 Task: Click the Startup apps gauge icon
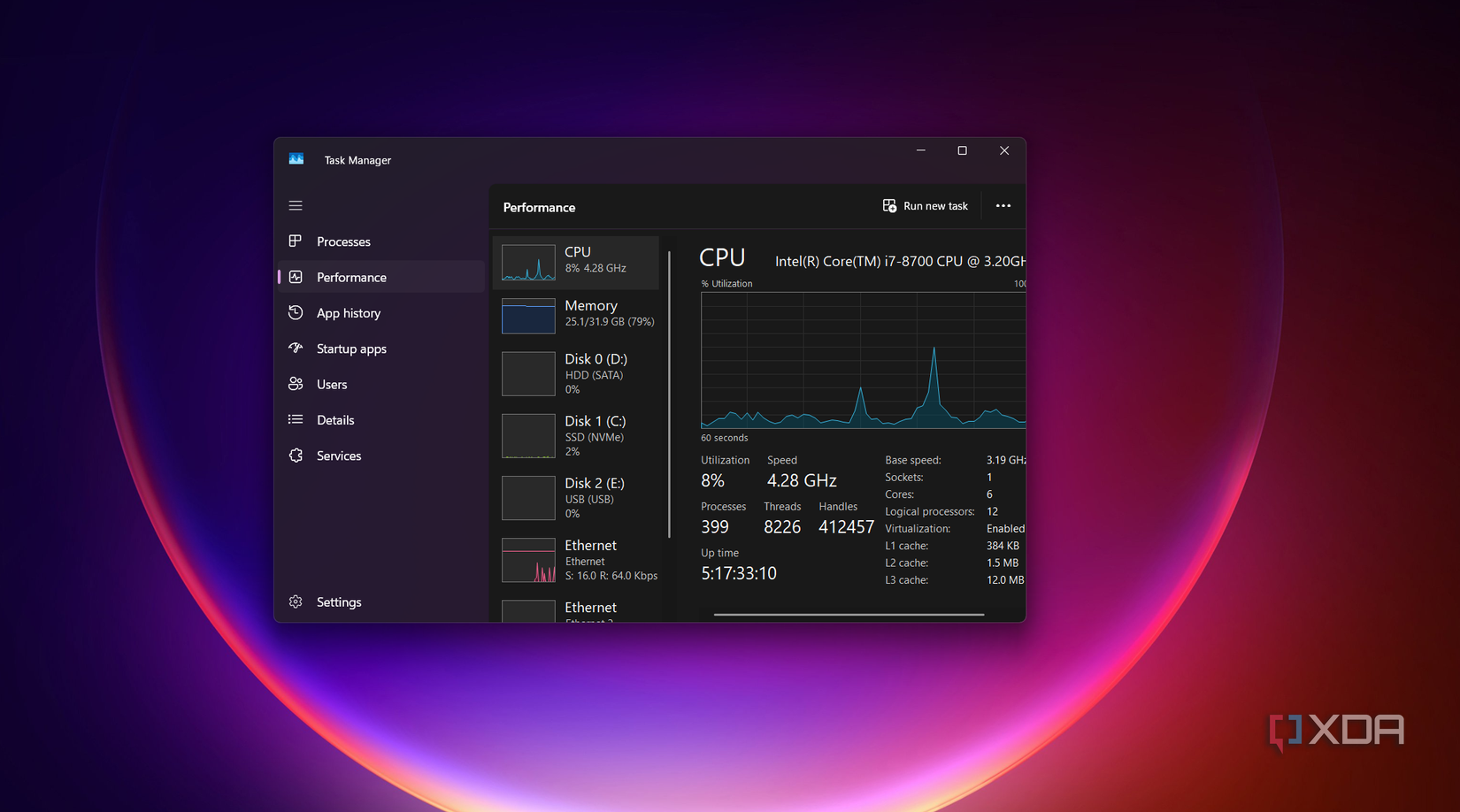(296, 349)
